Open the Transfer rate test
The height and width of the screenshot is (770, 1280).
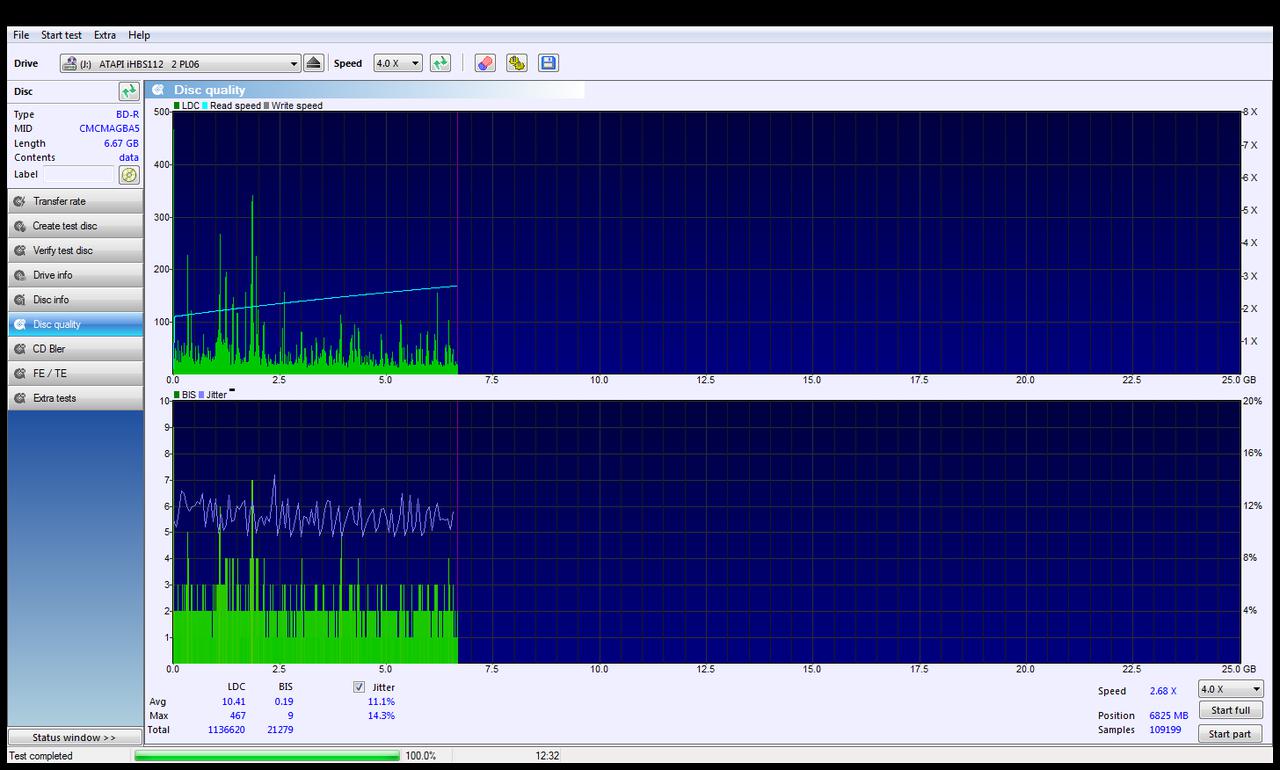click(x=76, y=201)
